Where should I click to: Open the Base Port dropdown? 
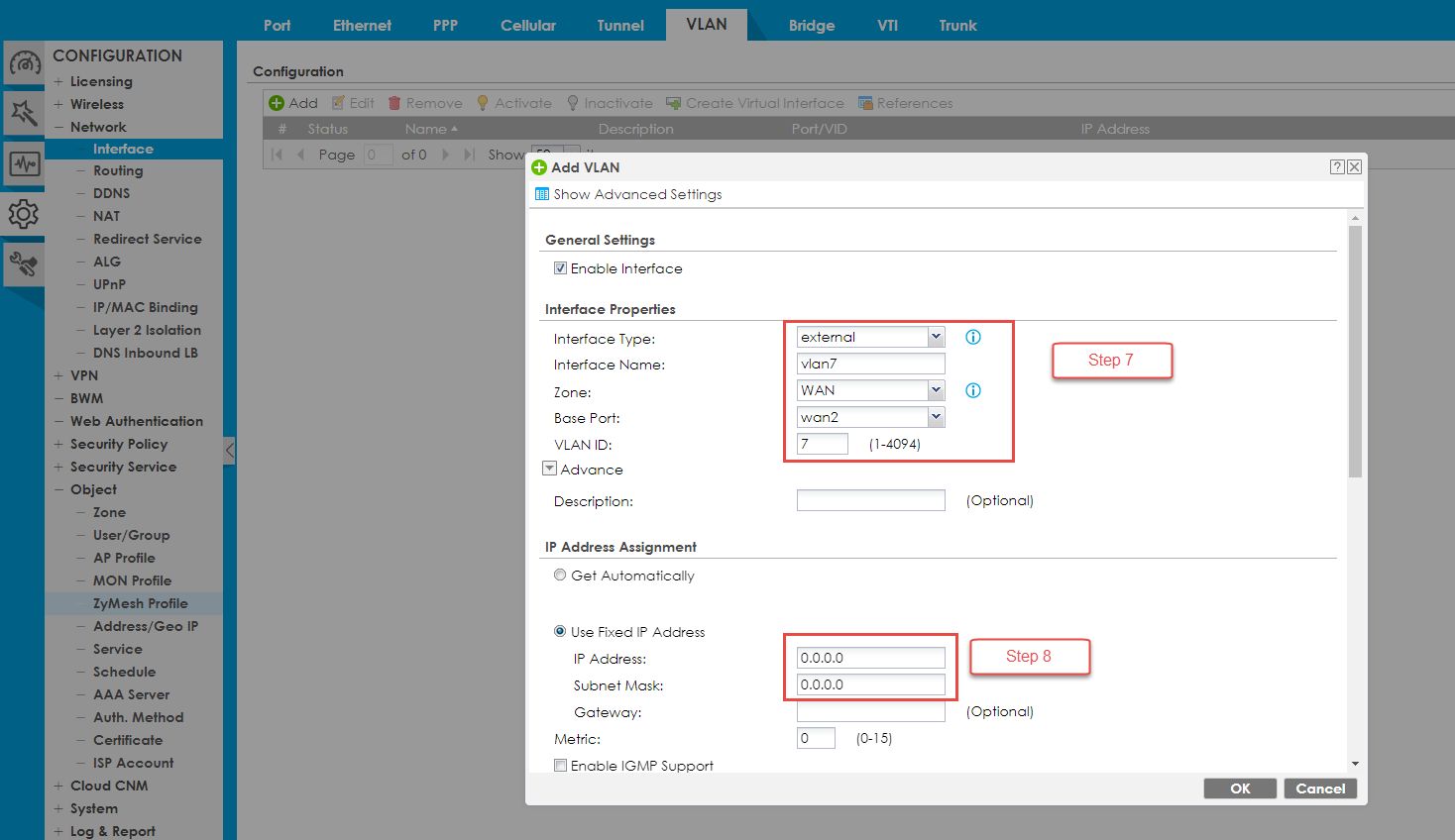click(x=936, y=417)
